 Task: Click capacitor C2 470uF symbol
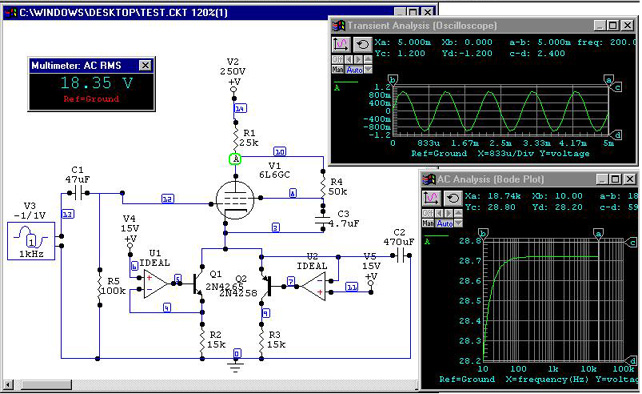(401, 255)
